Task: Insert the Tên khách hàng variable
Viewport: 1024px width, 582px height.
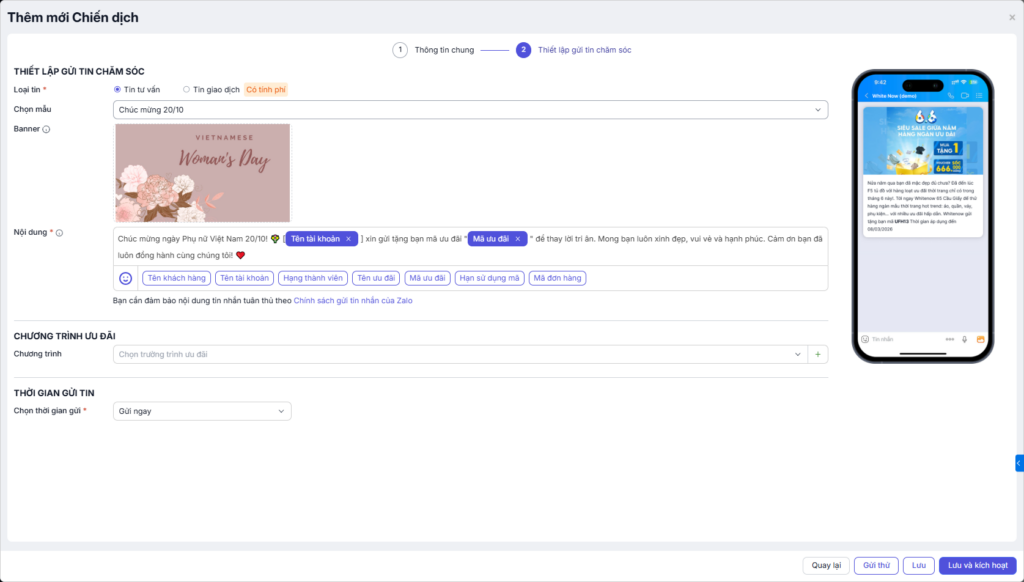Action: coord(176,278)
